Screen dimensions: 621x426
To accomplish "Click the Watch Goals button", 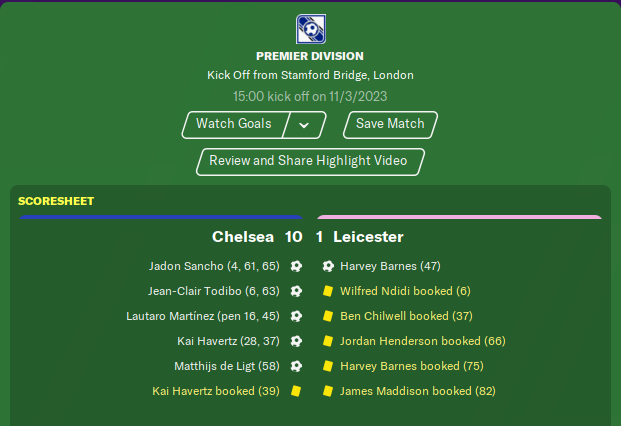I will click(x=234, y=125).
